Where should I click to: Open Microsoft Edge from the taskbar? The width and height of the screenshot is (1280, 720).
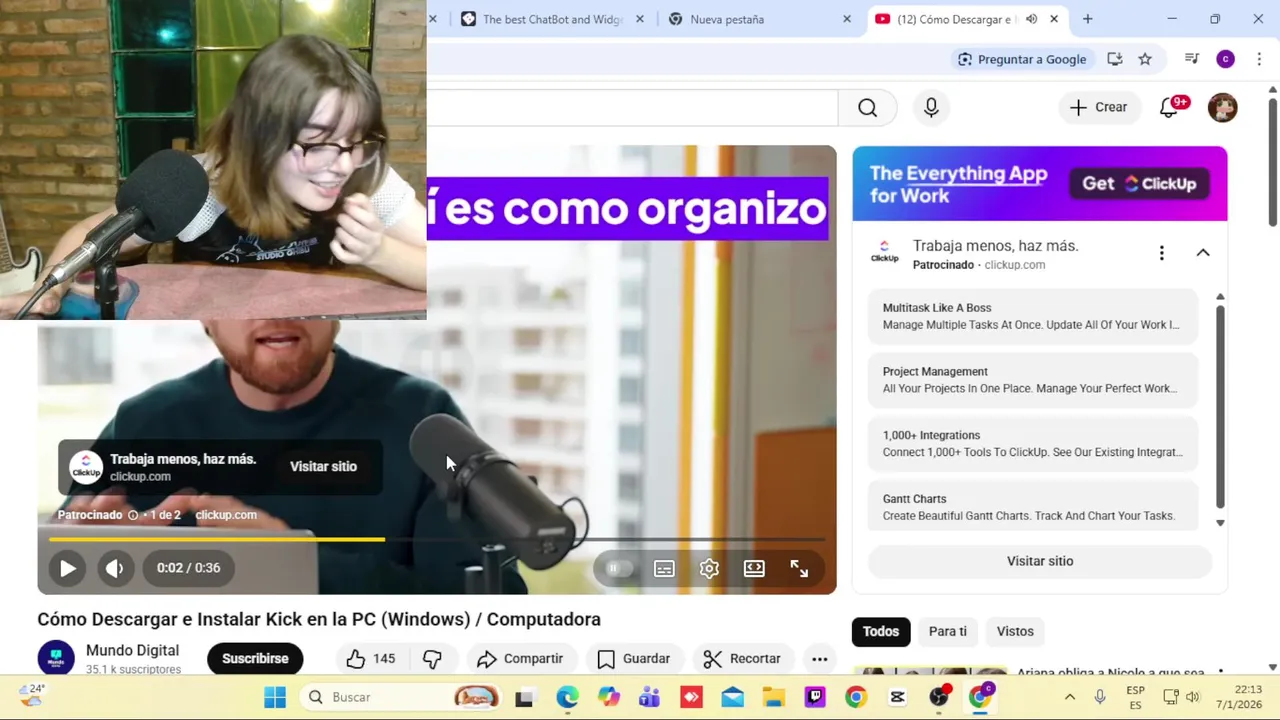(x=567, y=697)
